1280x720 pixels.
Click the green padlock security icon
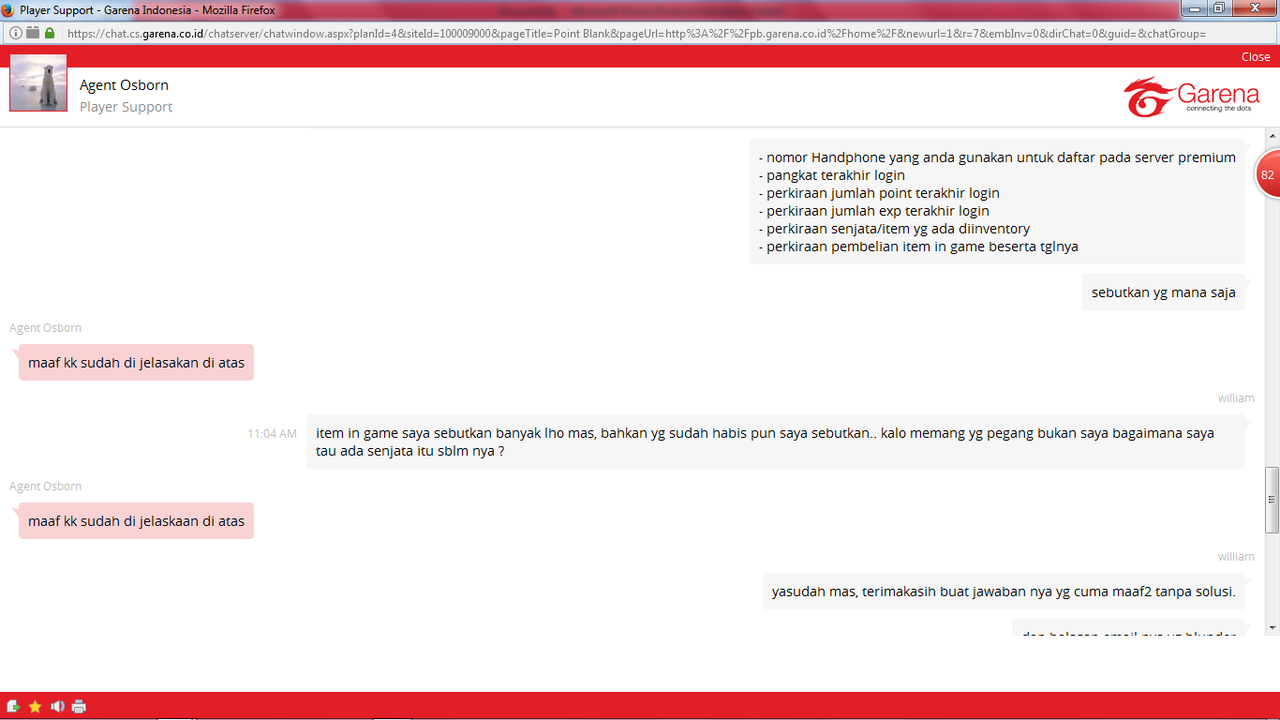coord(50,33)
